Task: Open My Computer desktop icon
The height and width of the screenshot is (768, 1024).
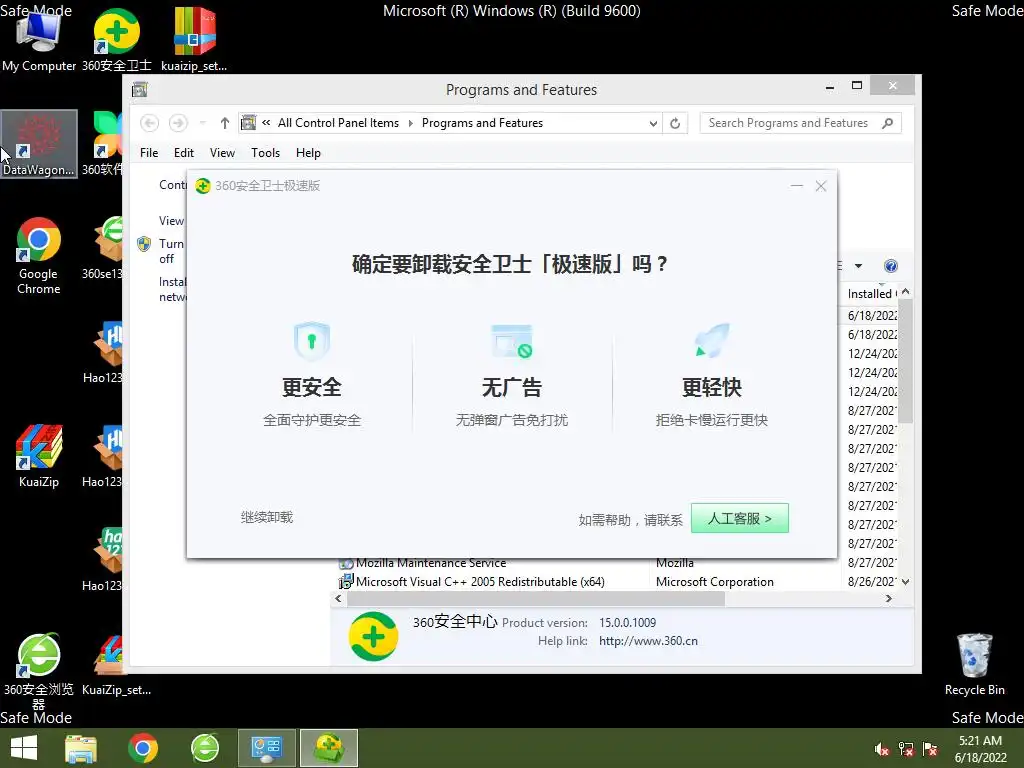Action: tap(39, 39)
